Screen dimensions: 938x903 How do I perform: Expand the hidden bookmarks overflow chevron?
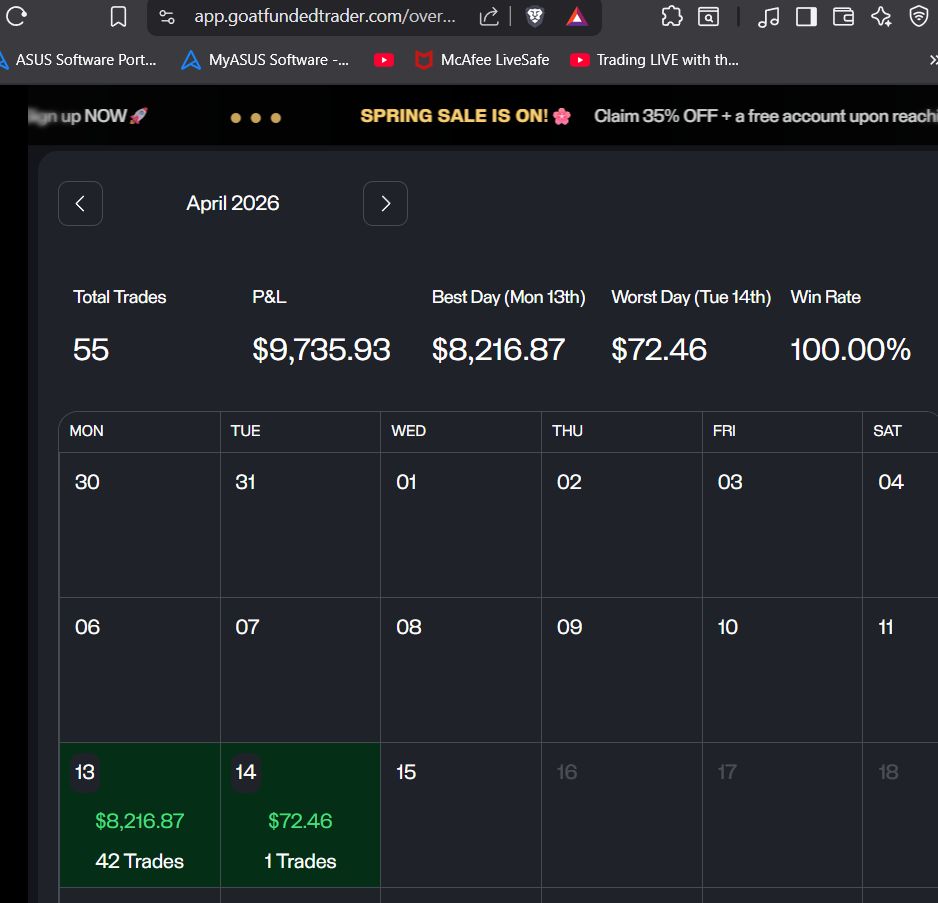[932, 60]
